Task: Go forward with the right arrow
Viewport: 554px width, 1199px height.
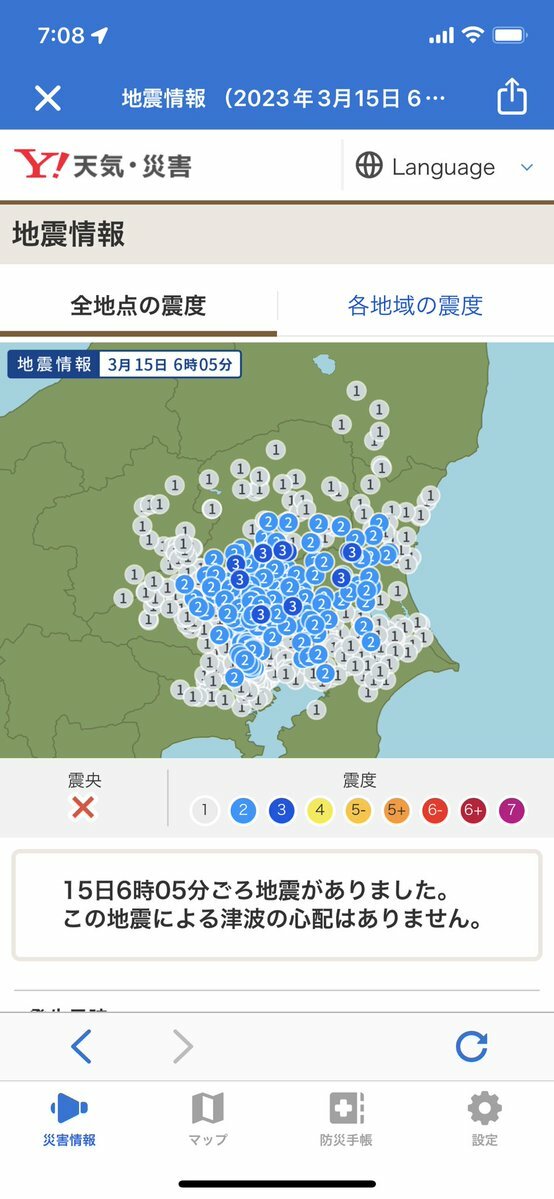Action: (x=183, y=1046)
